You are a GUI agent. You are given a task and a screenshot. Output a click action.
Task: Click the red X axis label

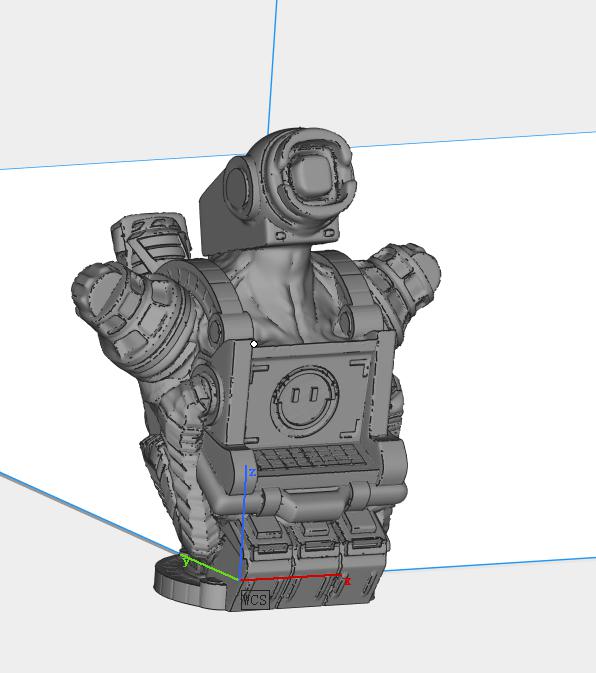[x=348, y=582]
